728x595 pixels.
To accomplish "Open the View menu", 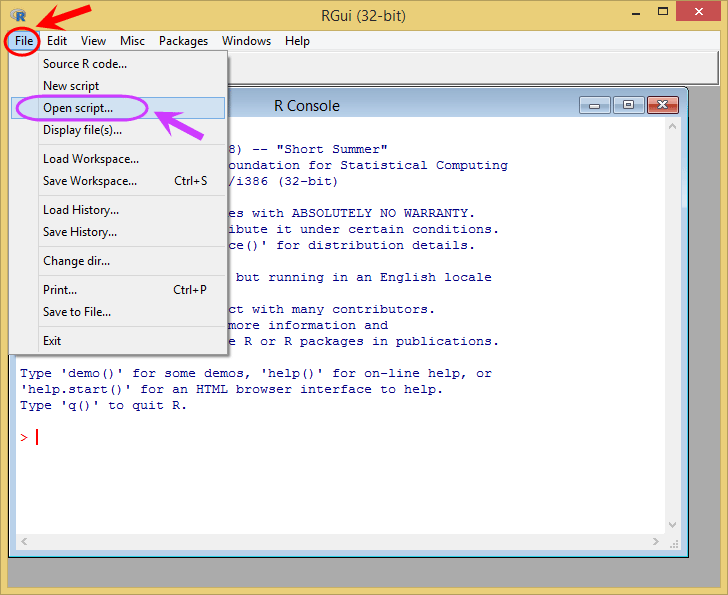I will coord(93,41).
